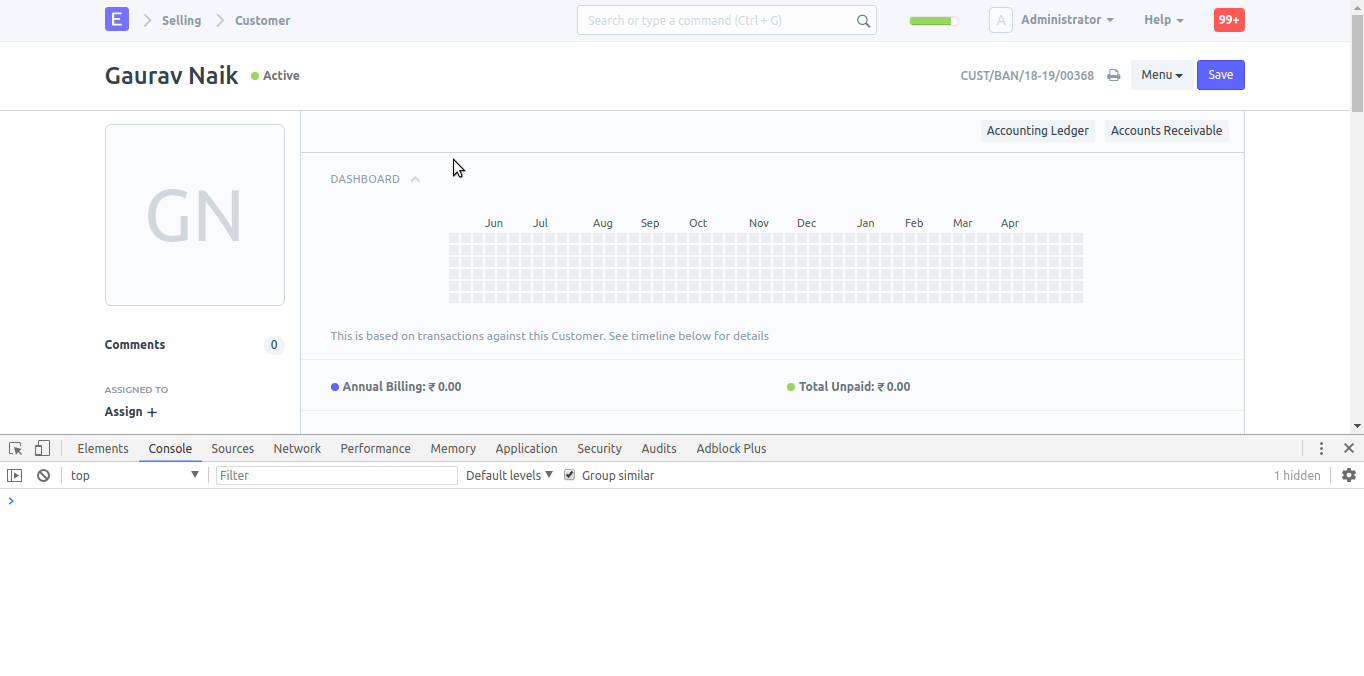
Task: Click the search magnifier icon
Action: coord(862,20)
